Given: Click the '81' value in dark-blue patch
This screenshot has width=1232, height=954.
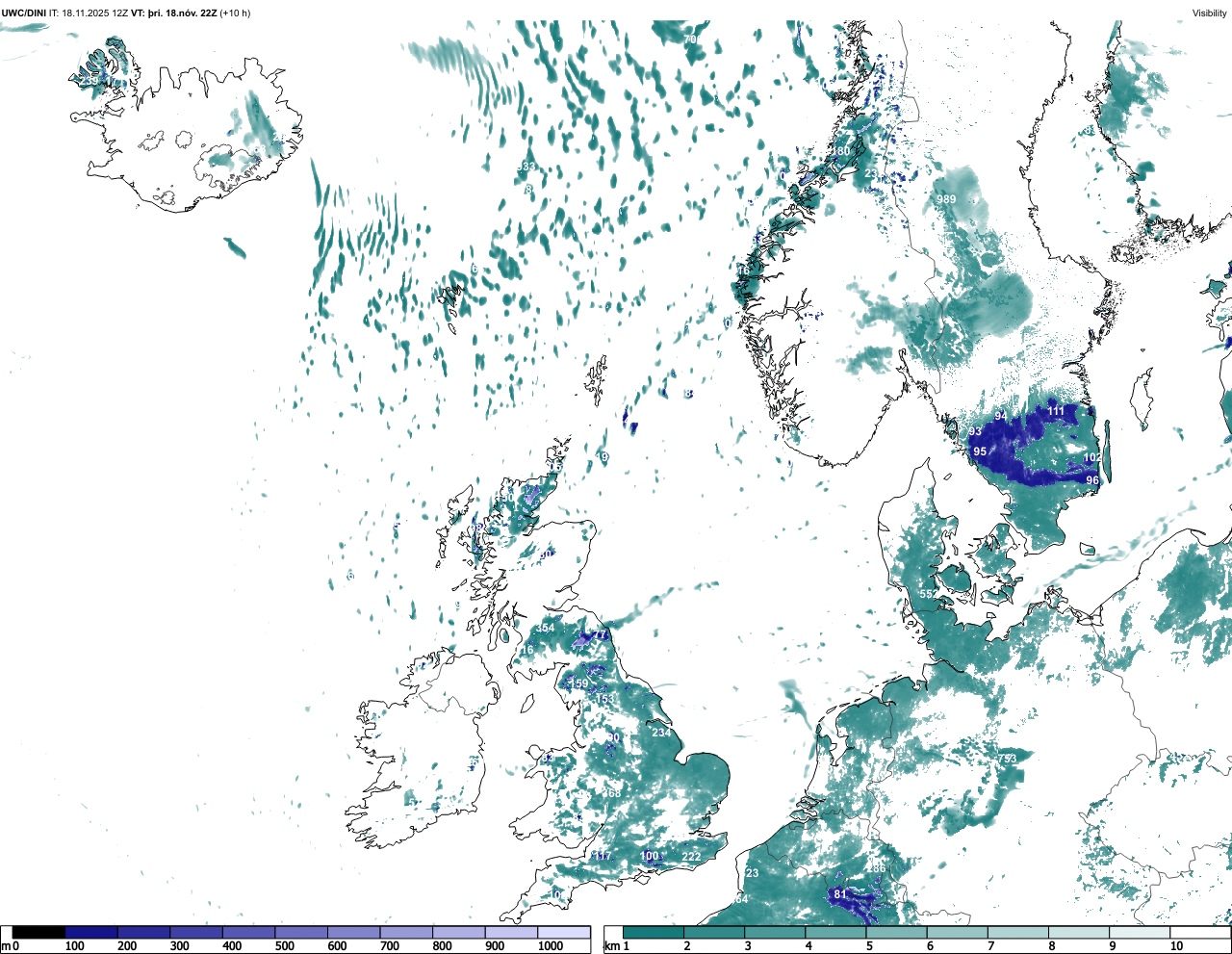Looking at the screenshot, I should coord(840,894).
